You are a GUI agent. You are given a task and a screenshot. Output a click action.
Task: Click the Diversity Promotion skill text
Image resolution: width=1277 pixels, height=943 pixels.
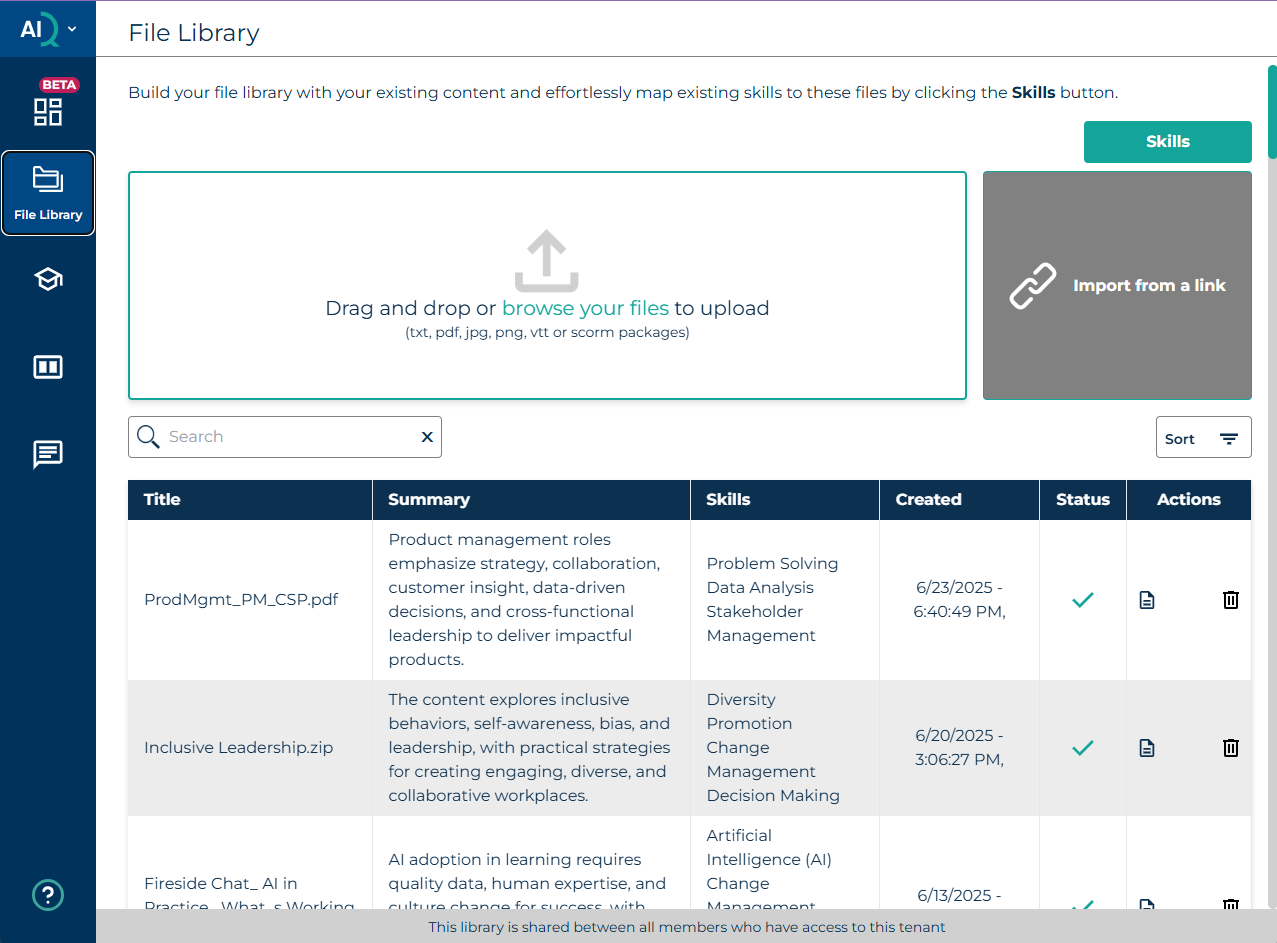pyautogui.click(x=749, y=712)
